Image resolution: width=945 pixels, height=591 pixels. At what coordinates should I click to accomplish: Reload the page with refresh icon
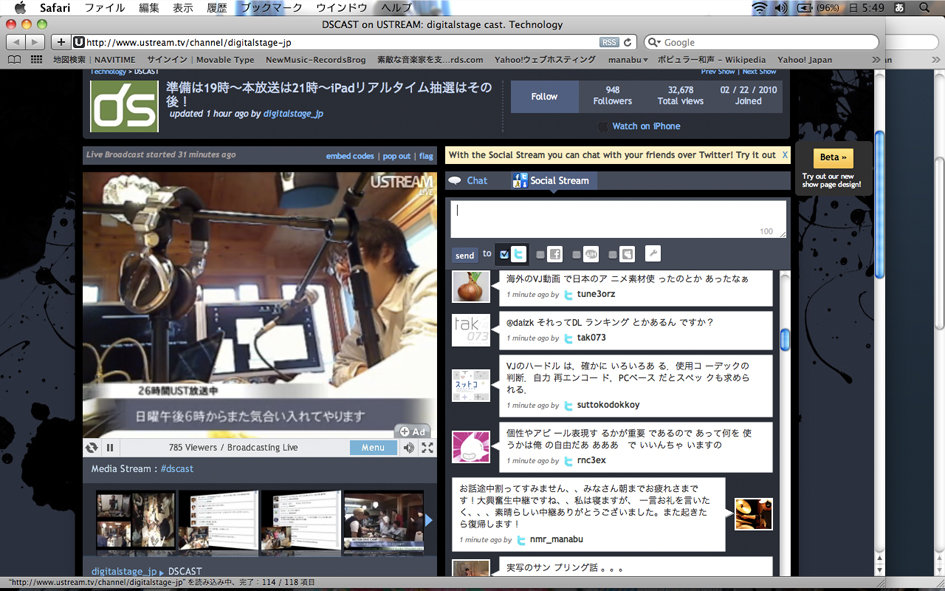point(627,42)
